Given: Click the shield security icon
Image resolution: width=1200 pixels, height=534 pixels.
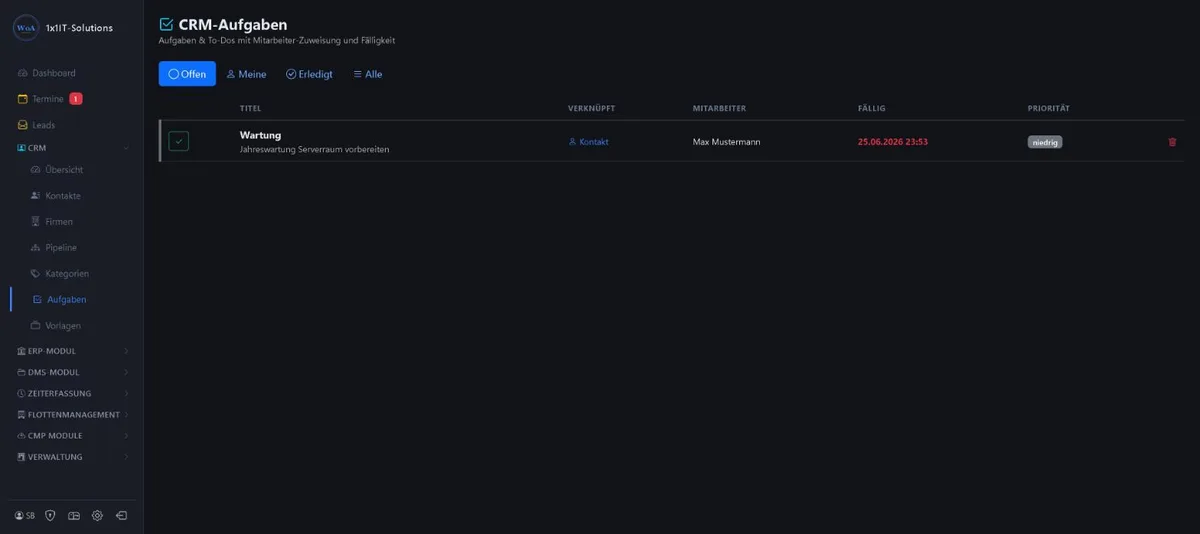Looking at the screenshot, I should pyautogui.click(x=50, y=516).
